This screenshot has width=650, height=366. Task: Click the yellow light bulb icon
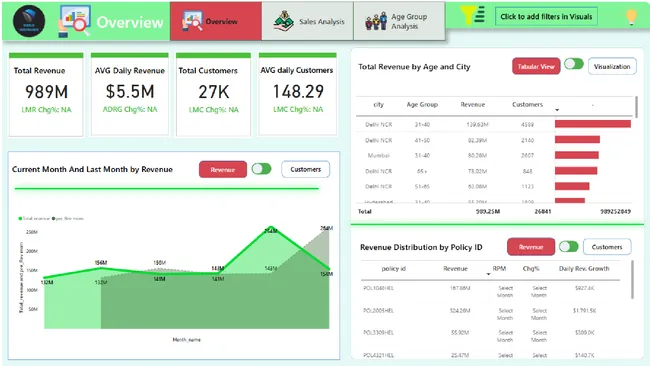[631, 17]
